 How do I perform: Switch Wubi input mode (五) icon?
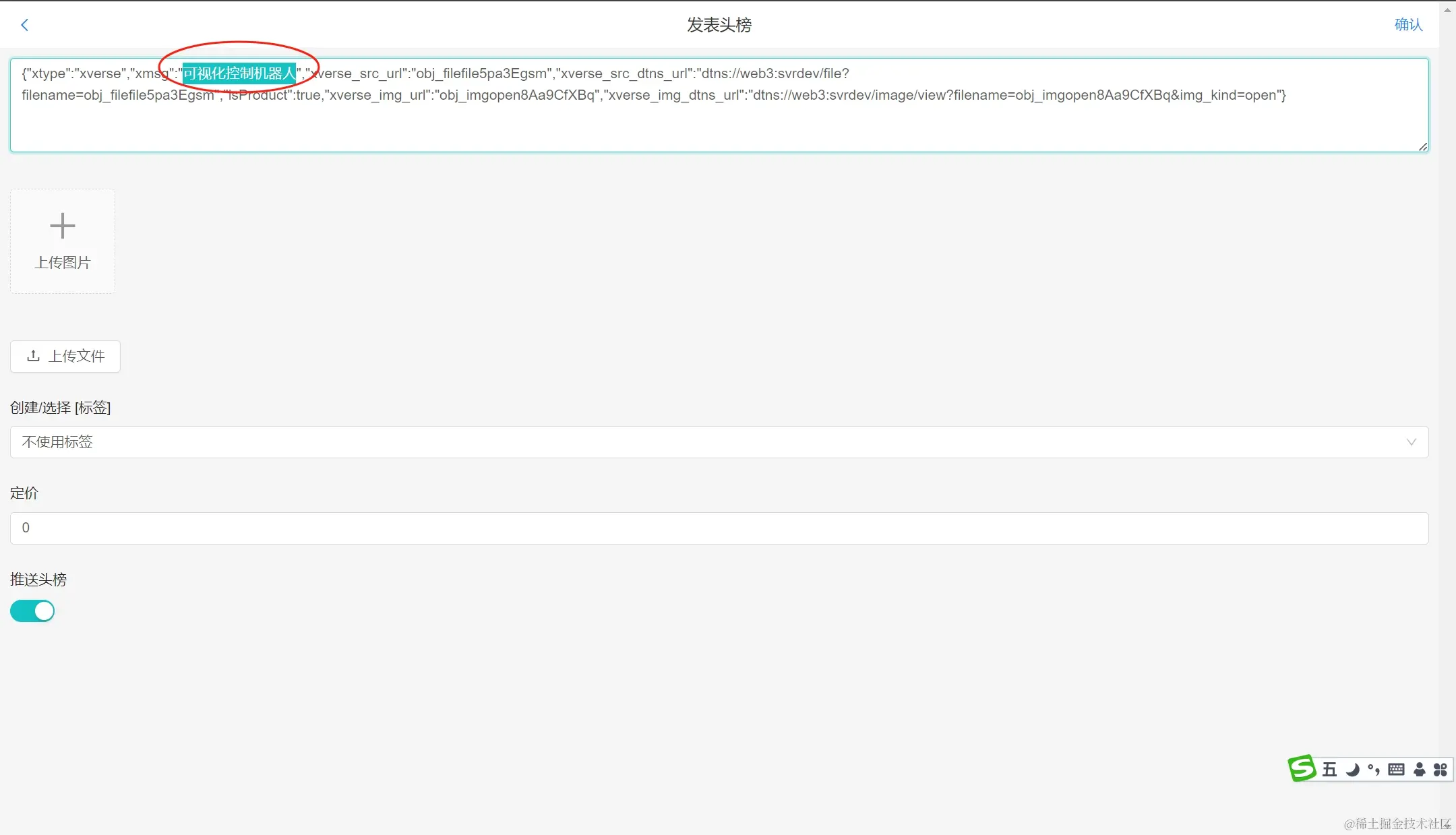[1329, 770]
